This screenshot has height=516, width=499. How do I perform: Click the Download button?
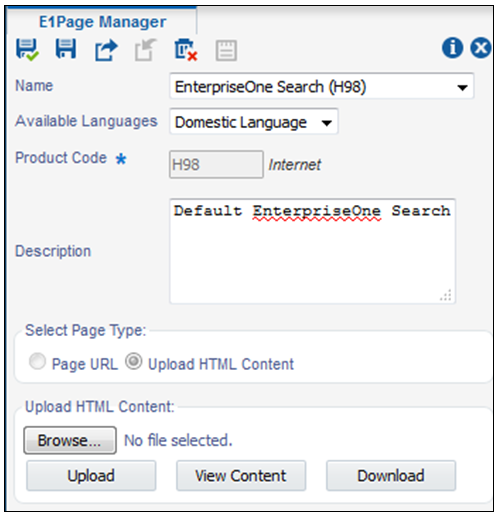(x=391, y=475)
